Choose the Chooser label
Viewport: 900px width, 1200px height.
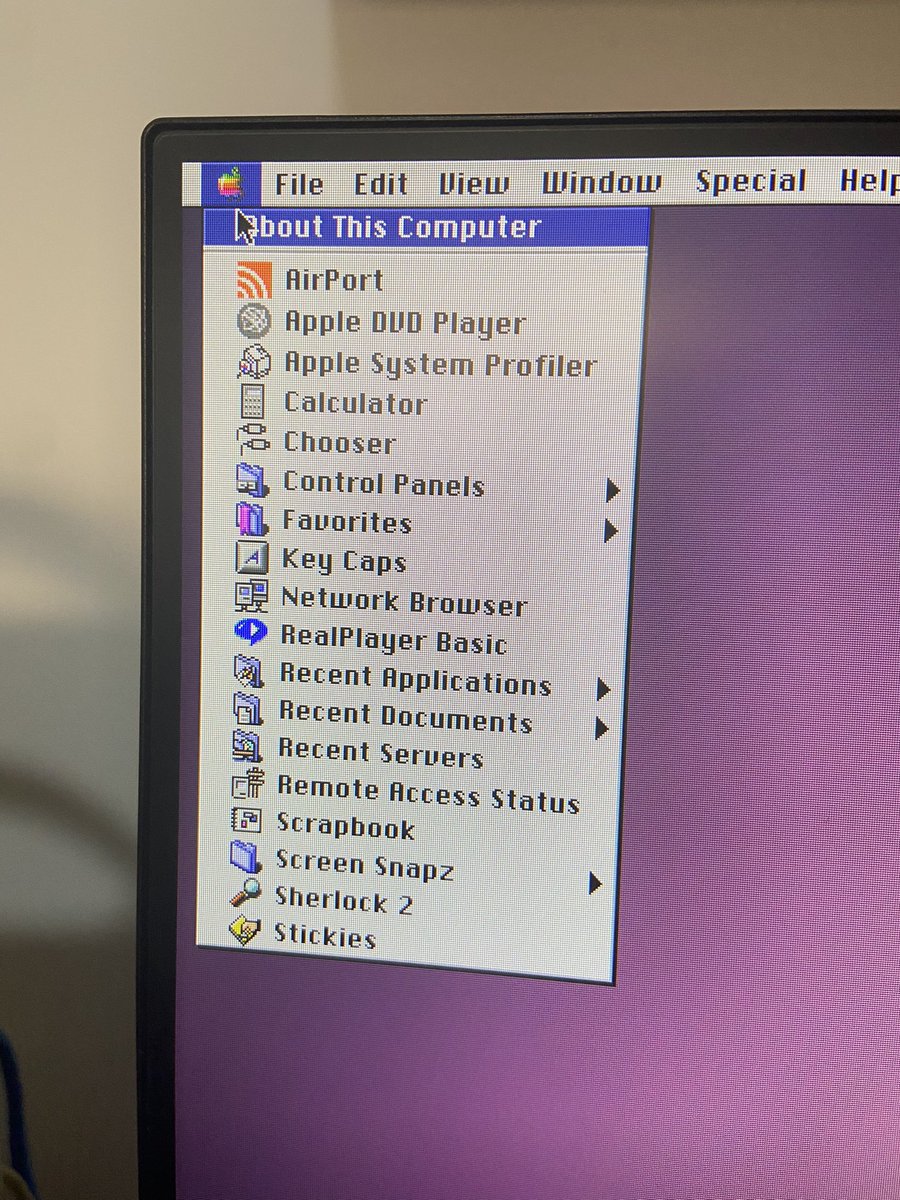click(340, 443)
